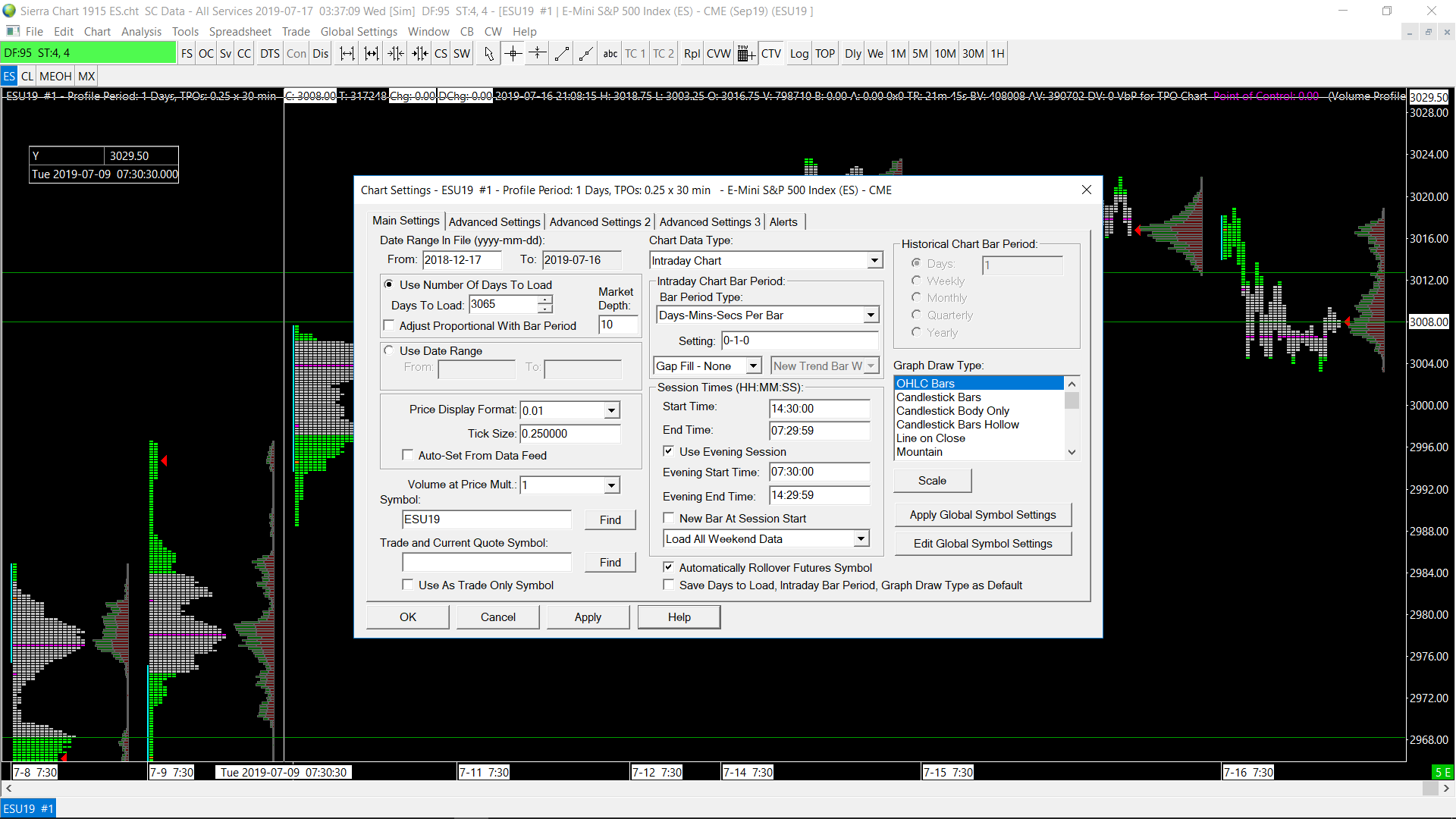Open the Global Settings menu
Image resolution: width=1456 pixels, height=819 pixels.
pos(359,31)
